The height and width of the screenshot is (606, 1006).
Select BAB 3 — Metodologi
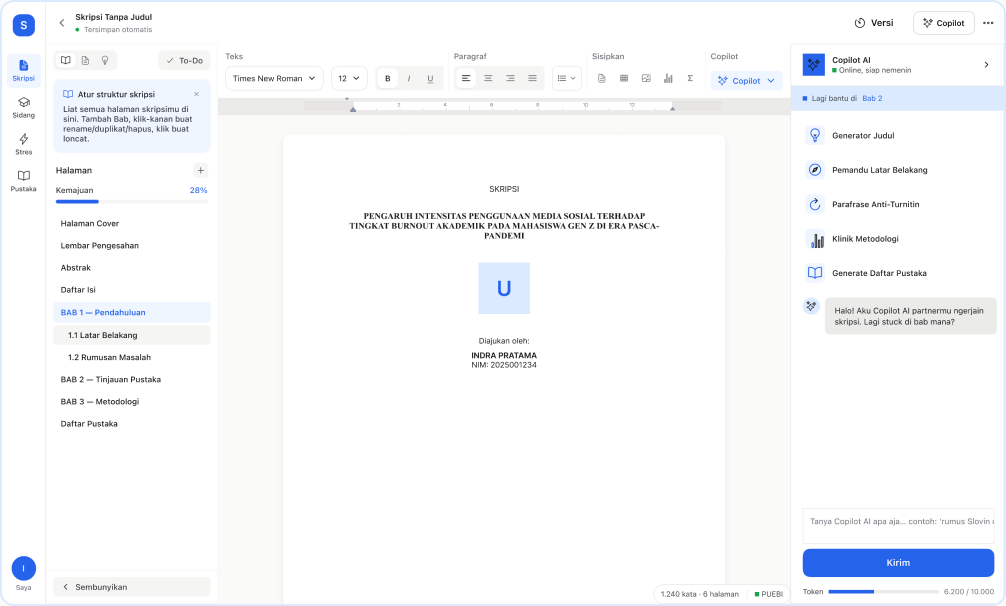pos(132,401)
